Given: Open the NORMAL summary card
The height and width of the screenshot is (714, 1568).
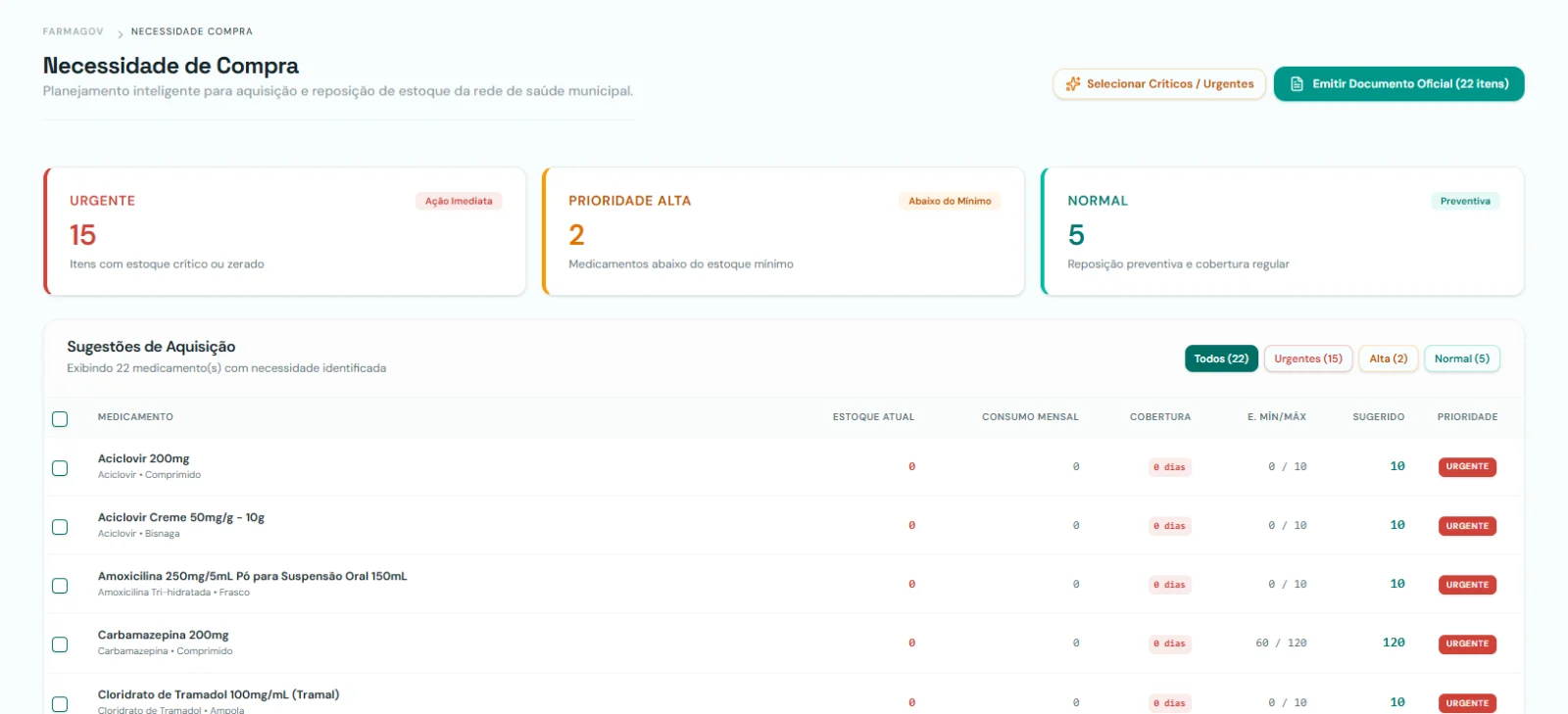Looking at the screenshot, I should [x=1283, y=231].
